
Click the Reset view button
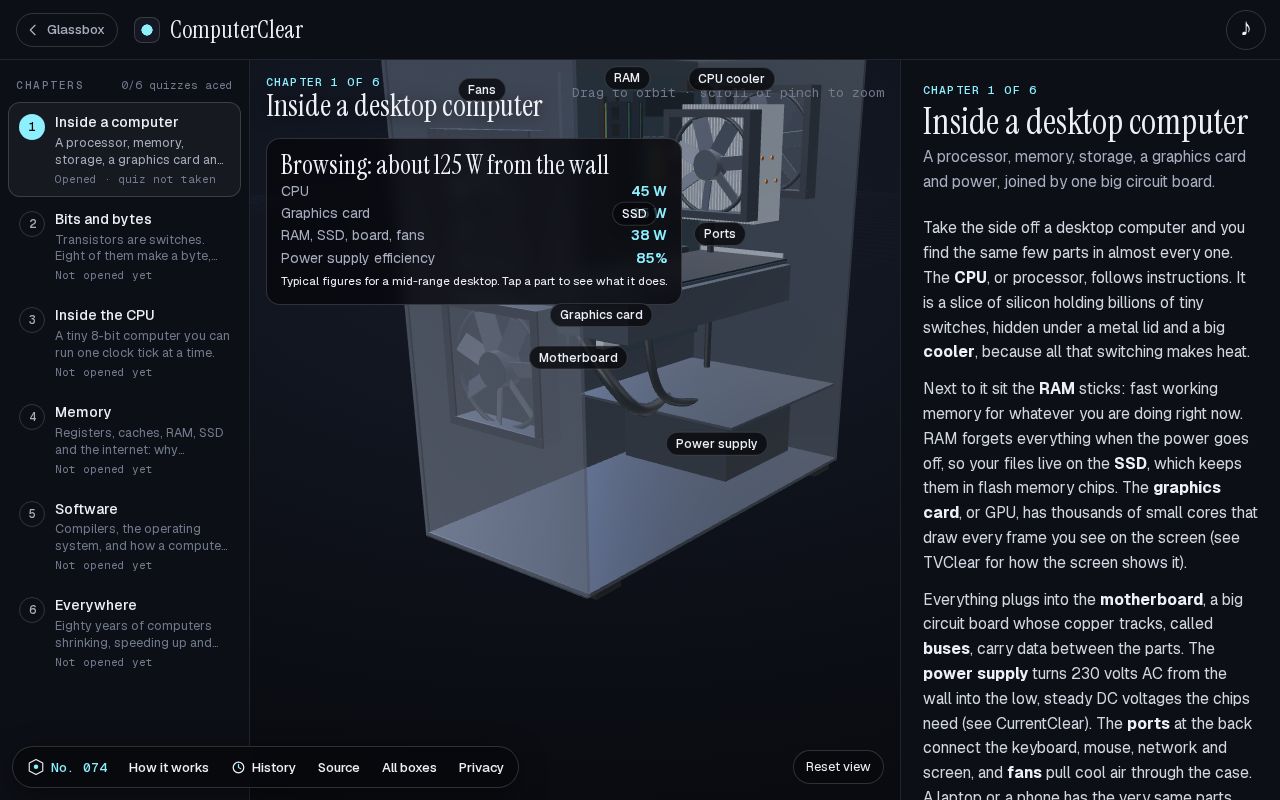coord(838,767)
